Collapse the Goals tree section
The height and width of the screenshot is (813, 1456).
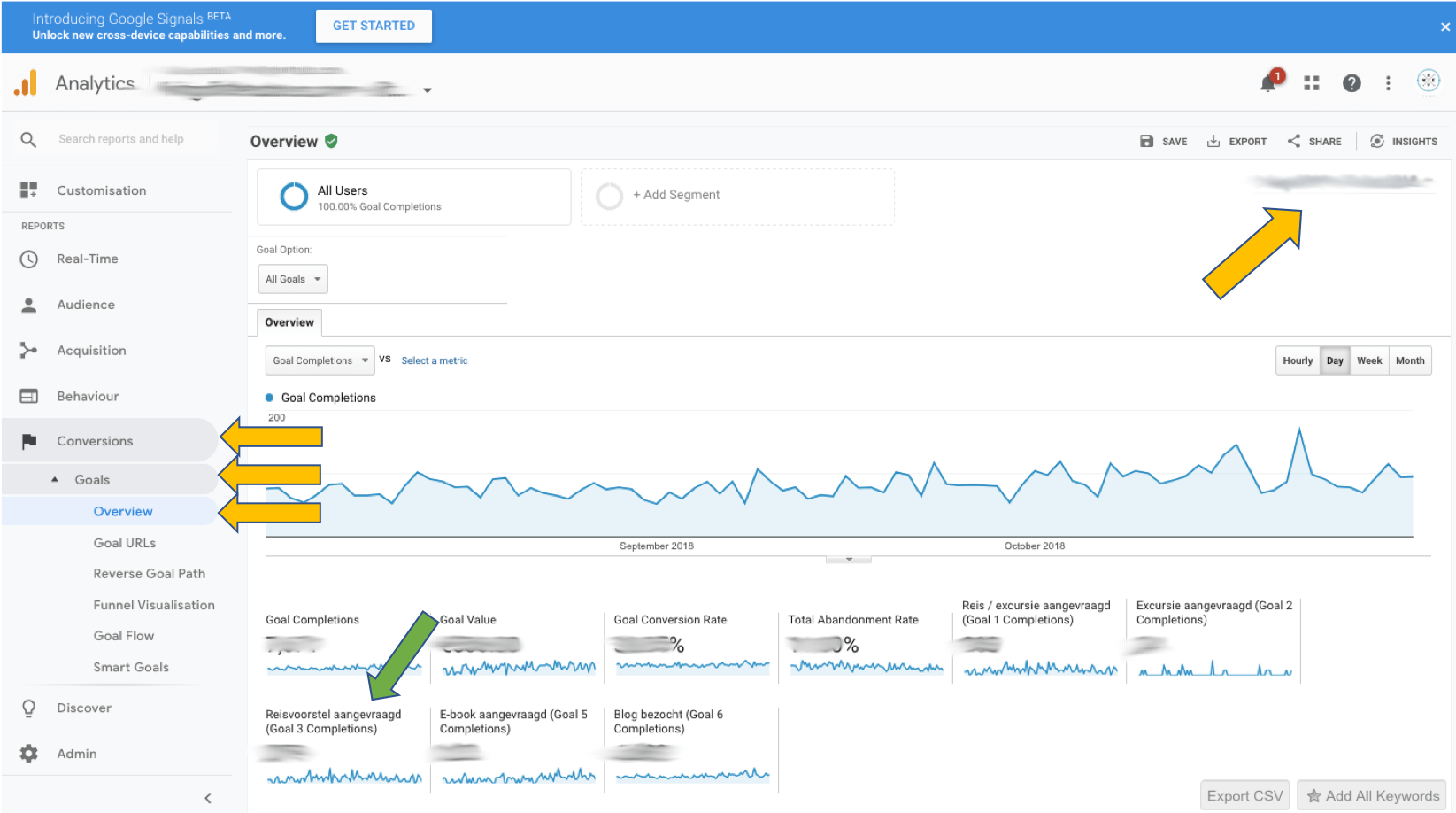tap(55, 479)
